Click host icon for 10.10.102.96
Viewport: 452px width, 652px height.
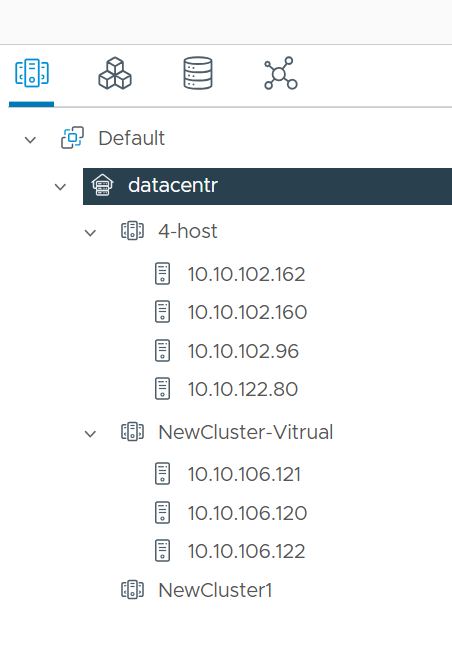(x=162, y=351)
